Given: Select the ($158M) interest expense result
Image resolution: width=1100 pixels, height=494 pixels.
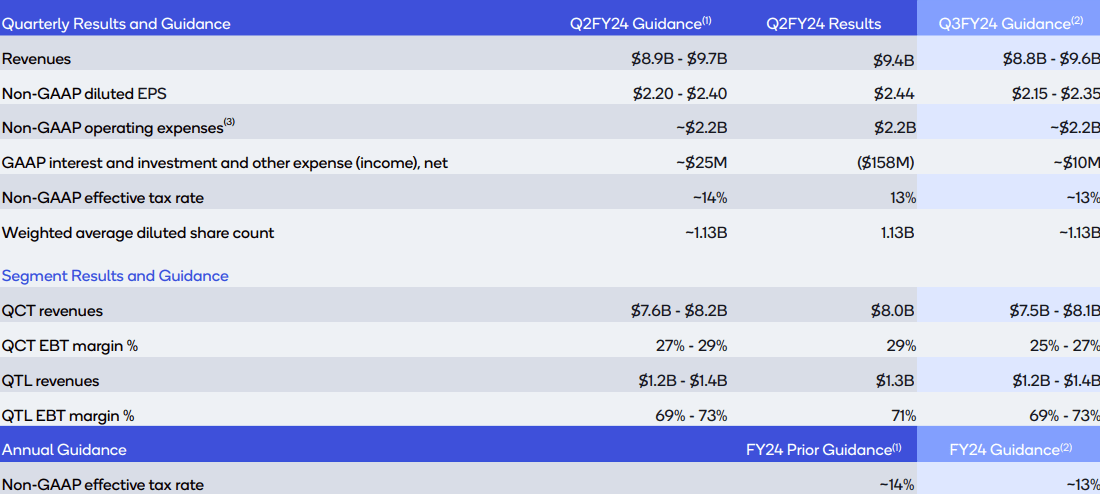Looking at the screenshot, I should coord(885,162).
